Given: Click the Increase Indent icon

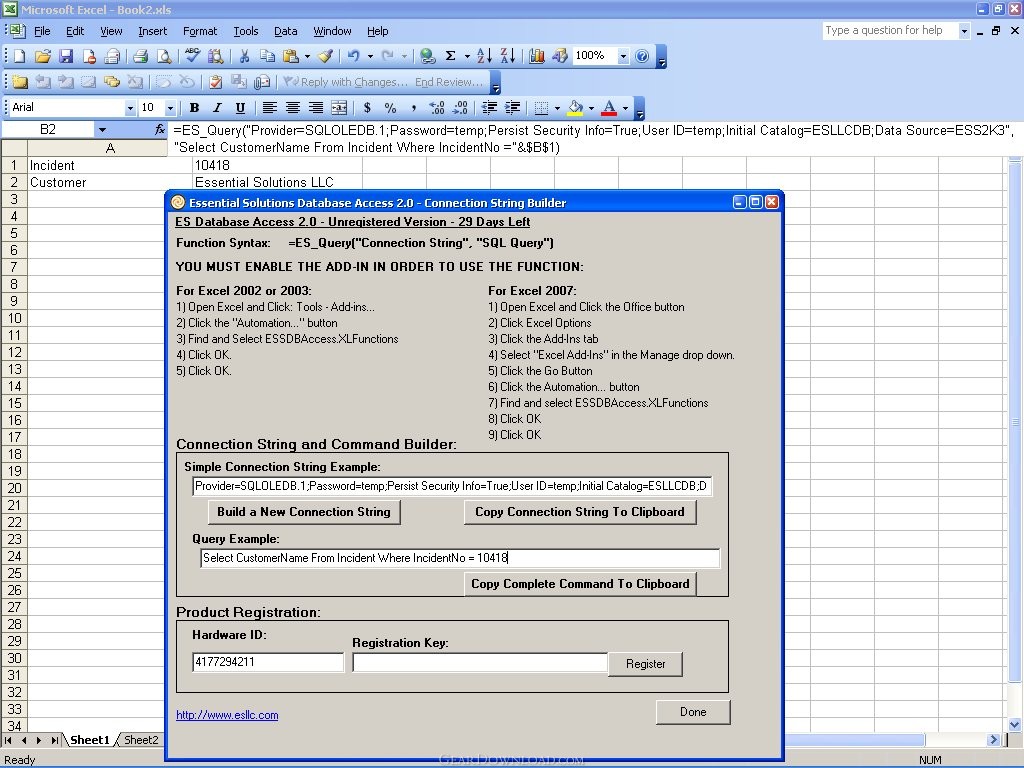Looking at the screenshot, I should coord(513,108).
